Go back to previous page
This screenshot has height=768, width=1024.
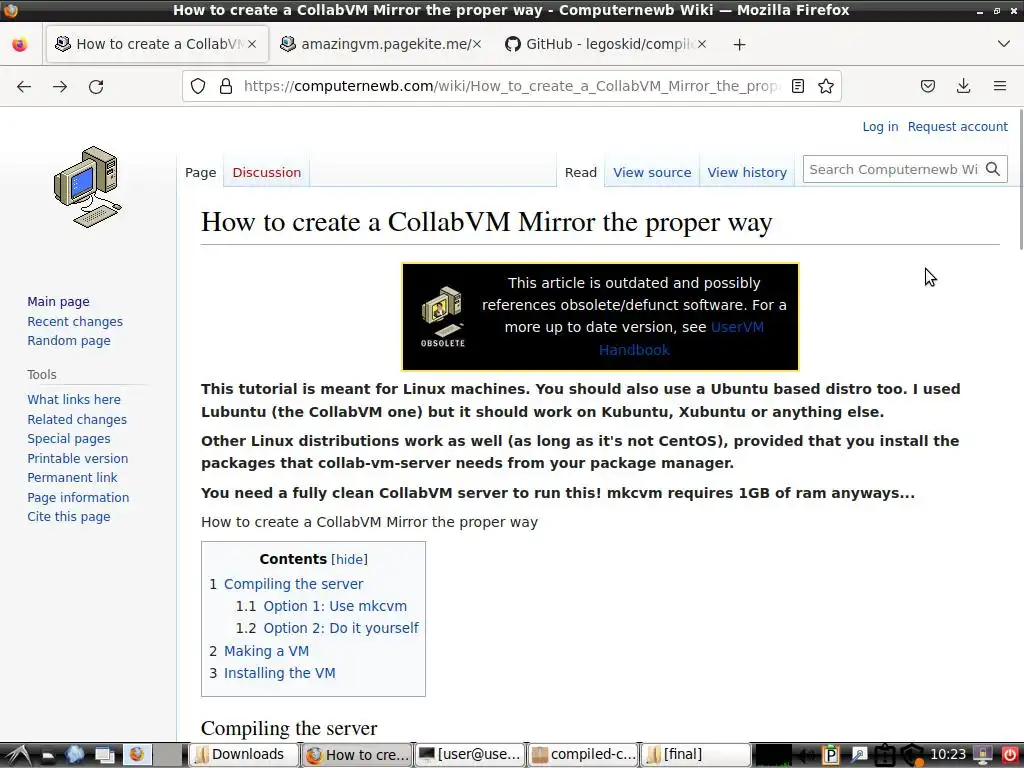(24, 86)
